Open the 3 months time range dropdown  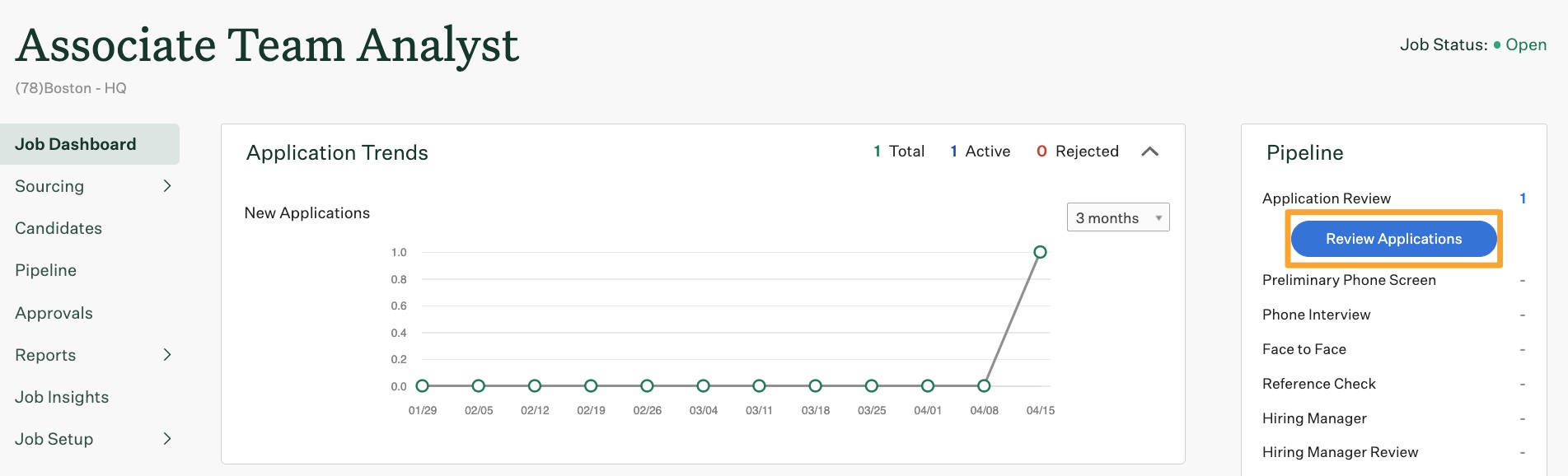[1117, 217]
